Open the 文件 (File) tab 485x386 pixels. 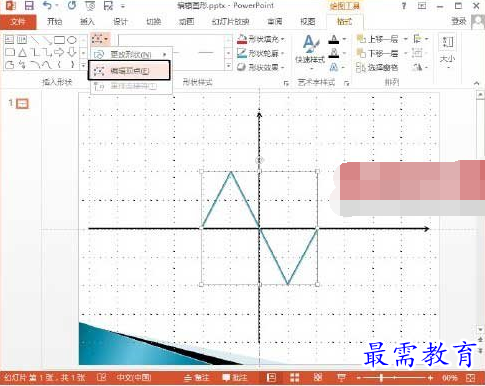pos(18,22)
